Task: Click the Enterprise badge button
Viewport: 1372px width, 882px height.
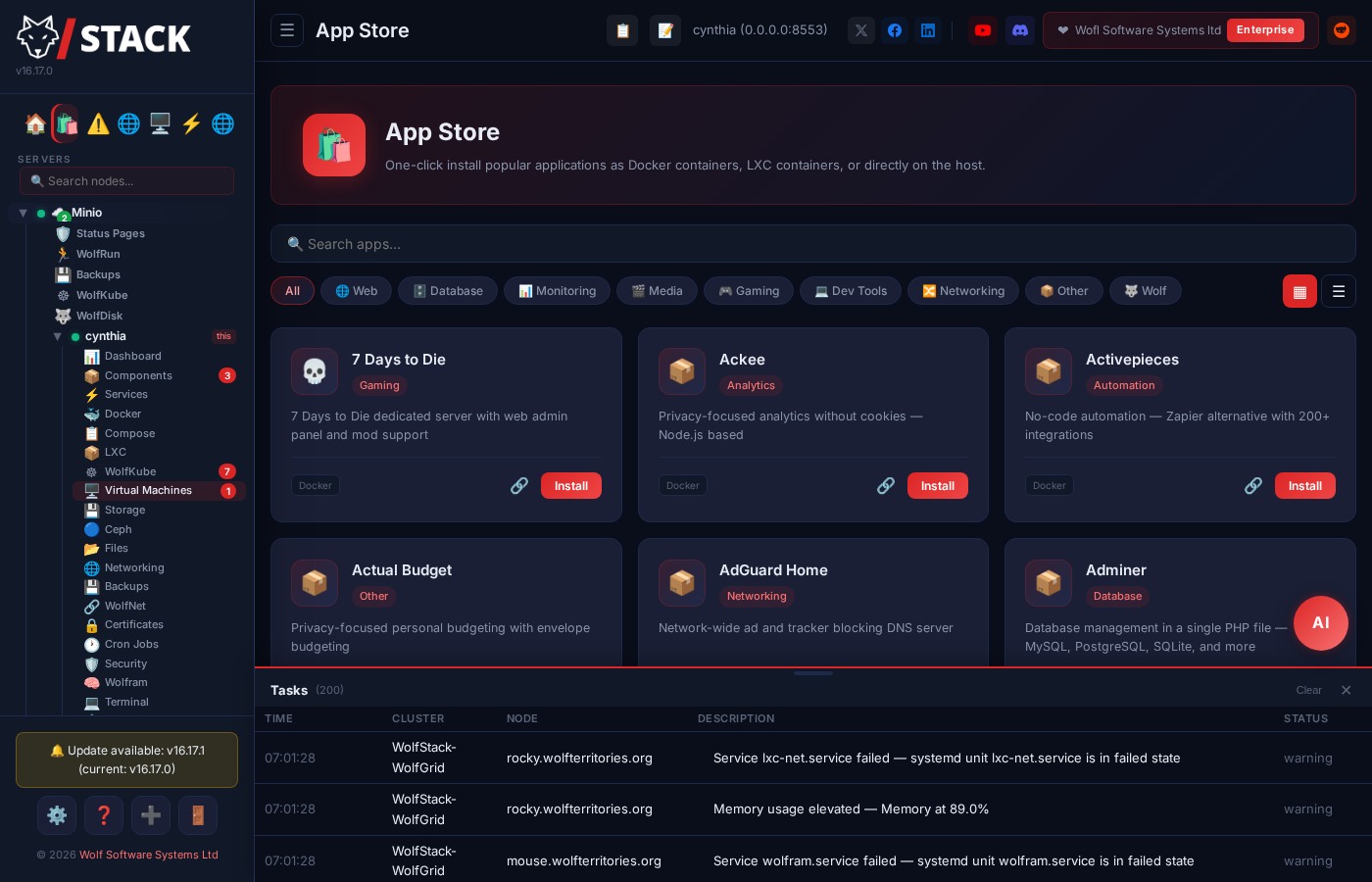Action: point(1265,30)
